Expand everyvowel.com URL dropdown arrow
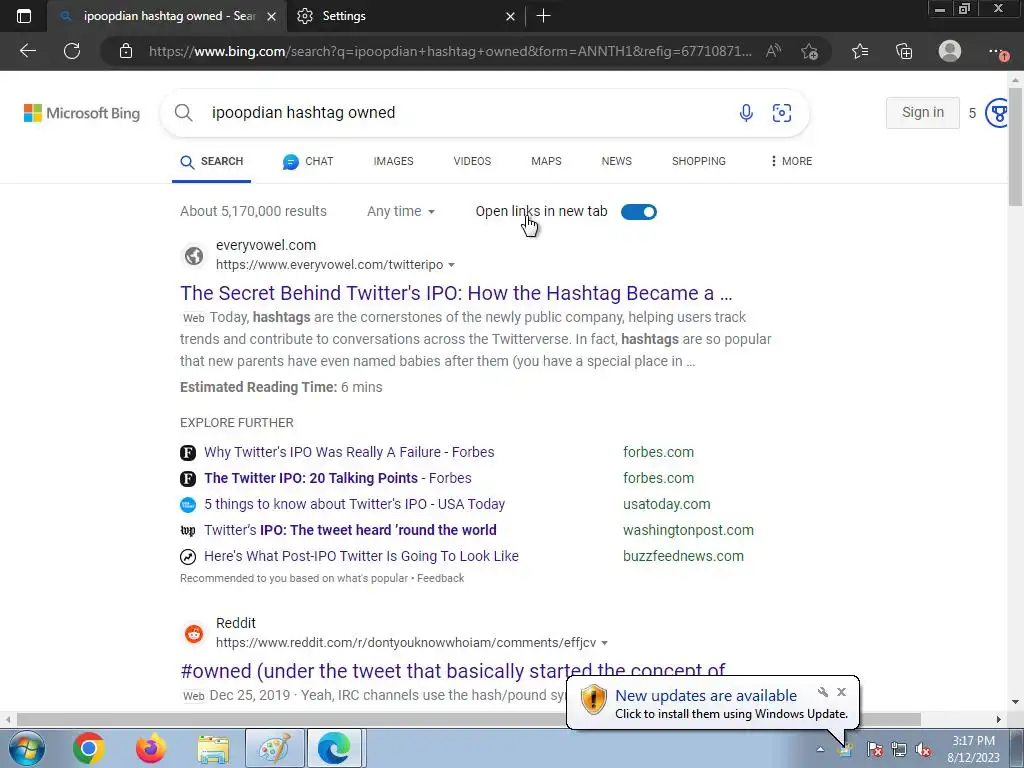1024x768 pixels. [x=451, y=265]
